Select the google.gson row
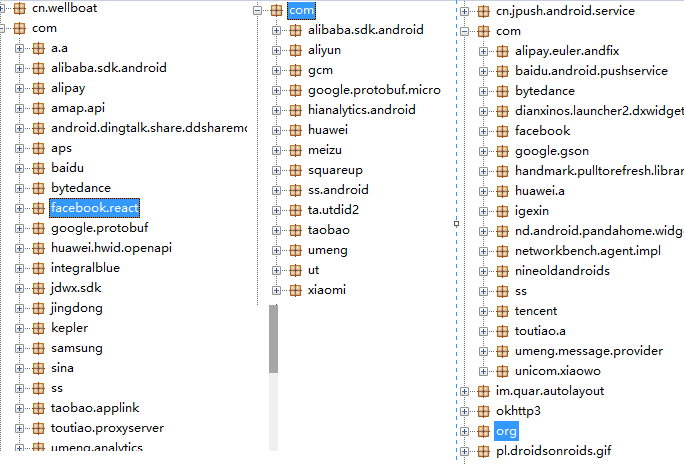Viewport: 684px width, 464px height. pyautogui.click(x=552, y=151)
